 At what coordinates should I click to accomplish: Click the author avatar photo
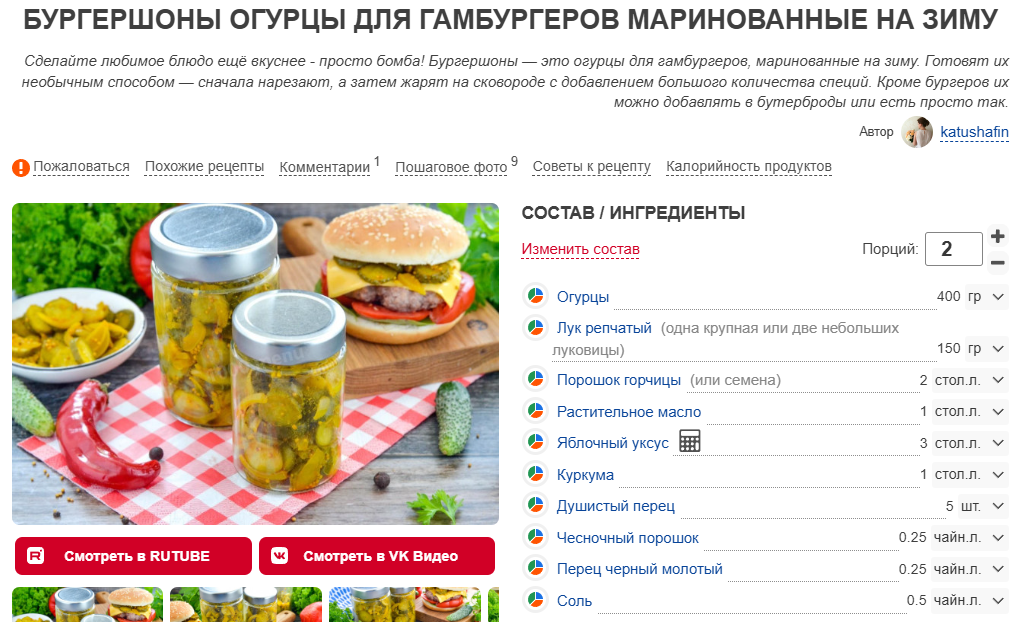[916, 132]
